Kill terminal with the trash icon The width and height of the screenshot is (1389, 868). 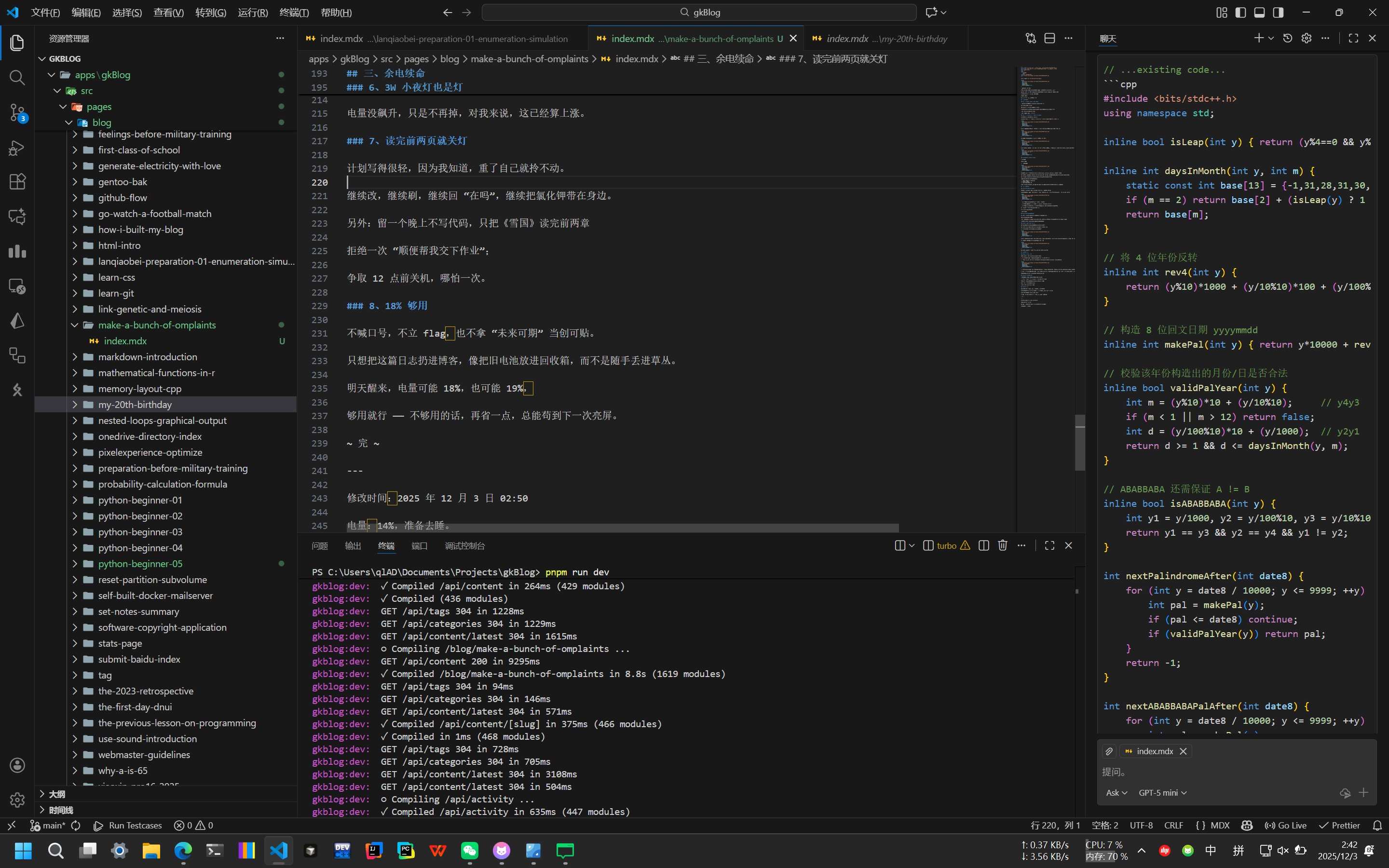pos(1002,545)
